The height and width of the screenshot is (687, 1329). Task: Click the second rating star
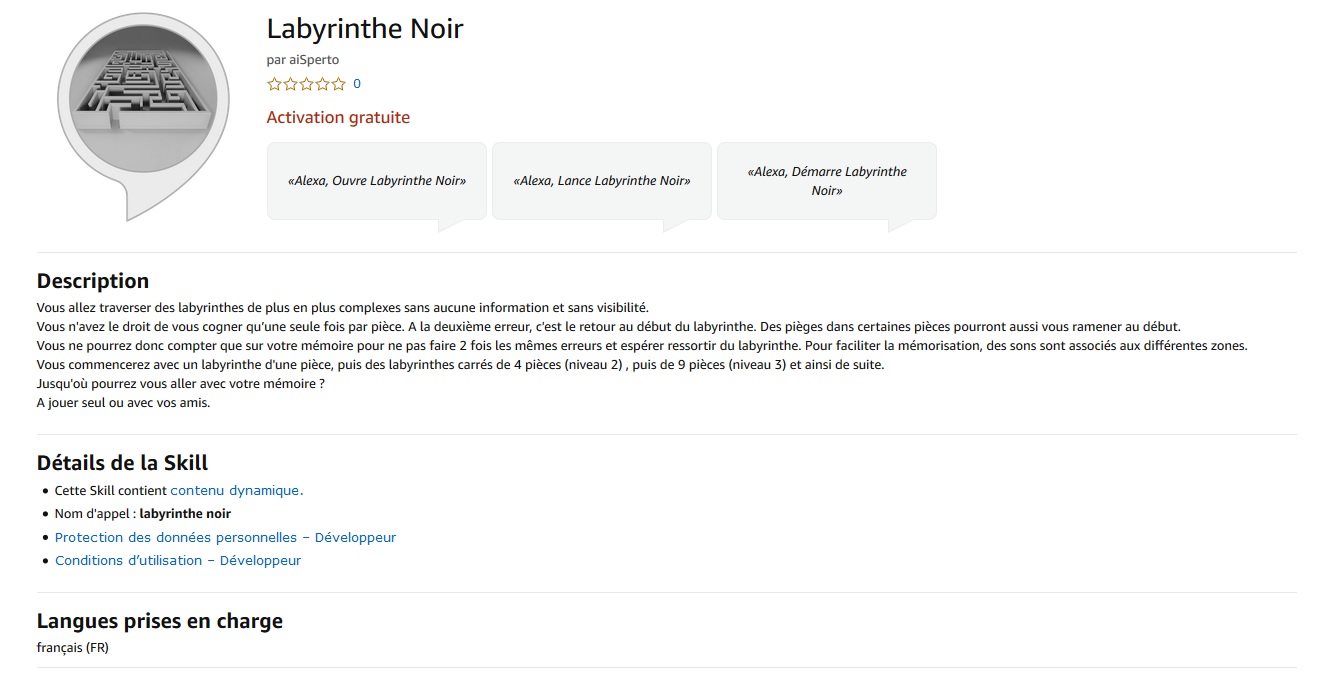291,84
